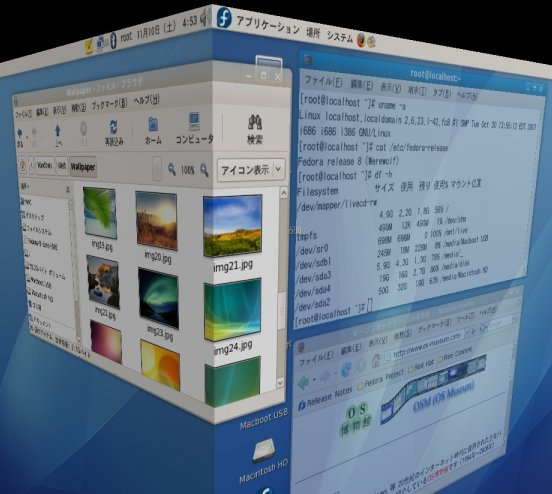Select ファイルシステム in file browser sidebar
The height and width of the screenshot is (494, 552).
click(38, 230)
